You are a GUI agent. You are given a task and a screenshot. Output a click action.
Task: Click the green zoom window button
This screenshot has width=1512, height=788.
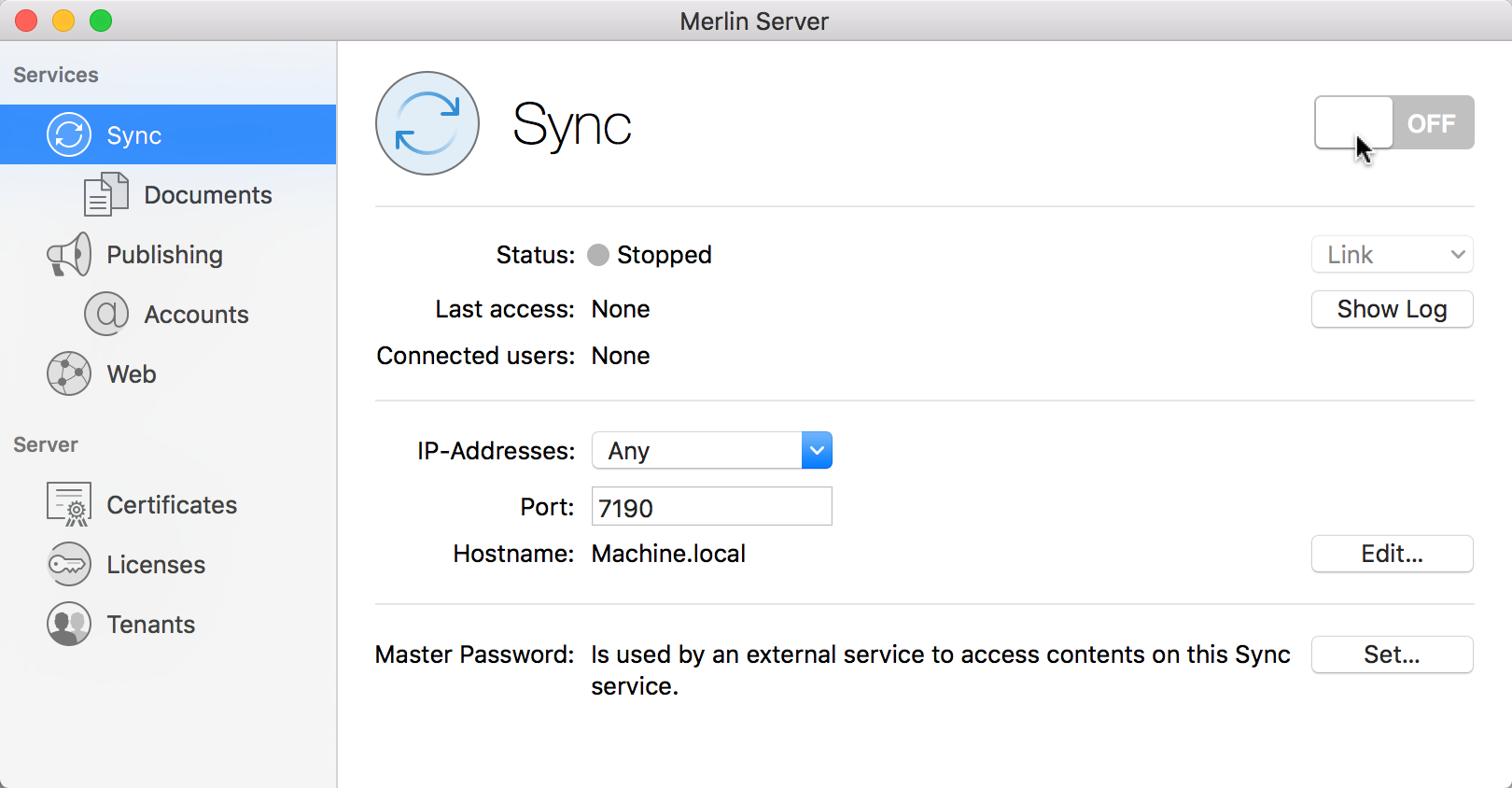coord(101,21)
